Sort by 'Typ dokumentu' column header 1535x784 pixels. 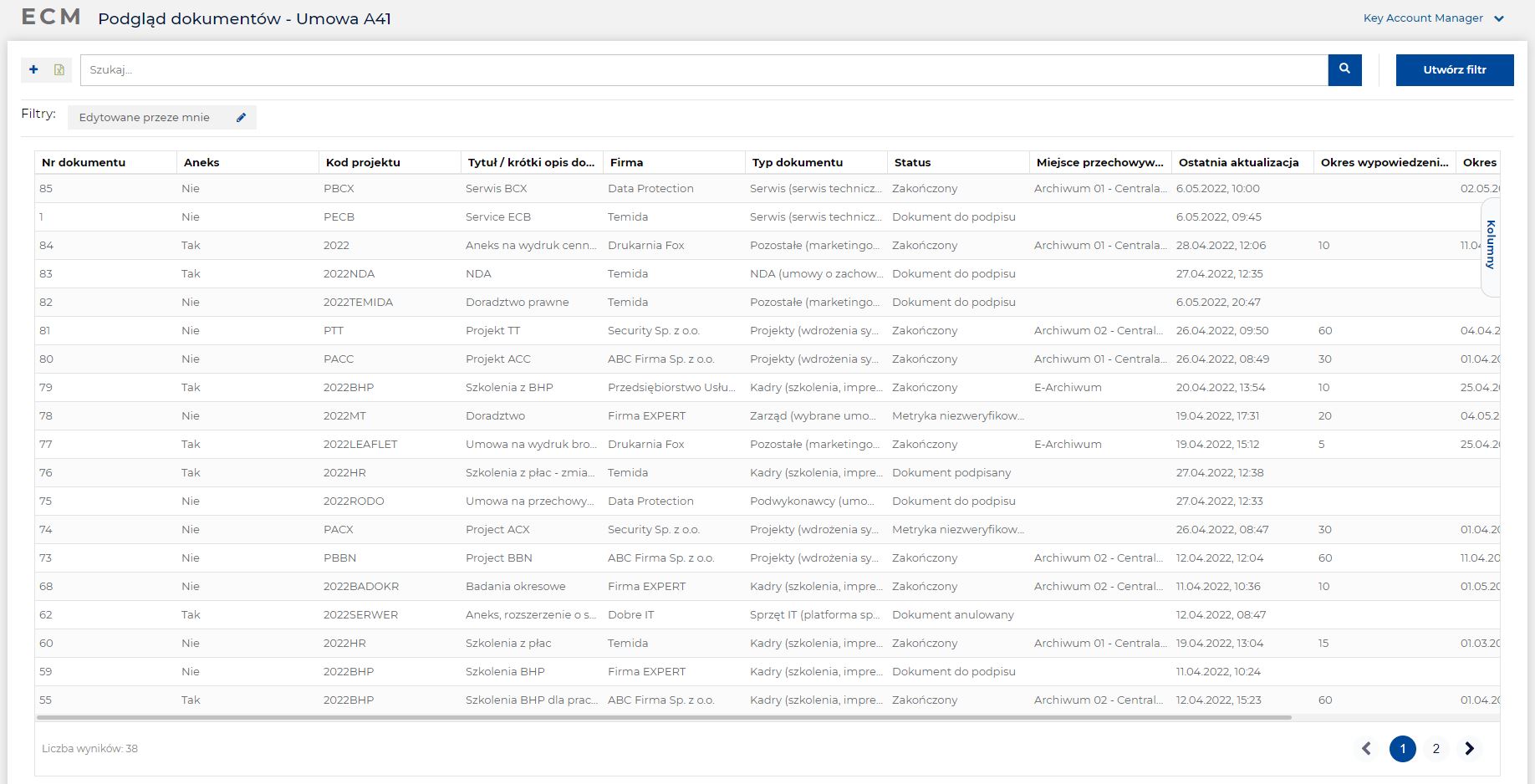816,162
